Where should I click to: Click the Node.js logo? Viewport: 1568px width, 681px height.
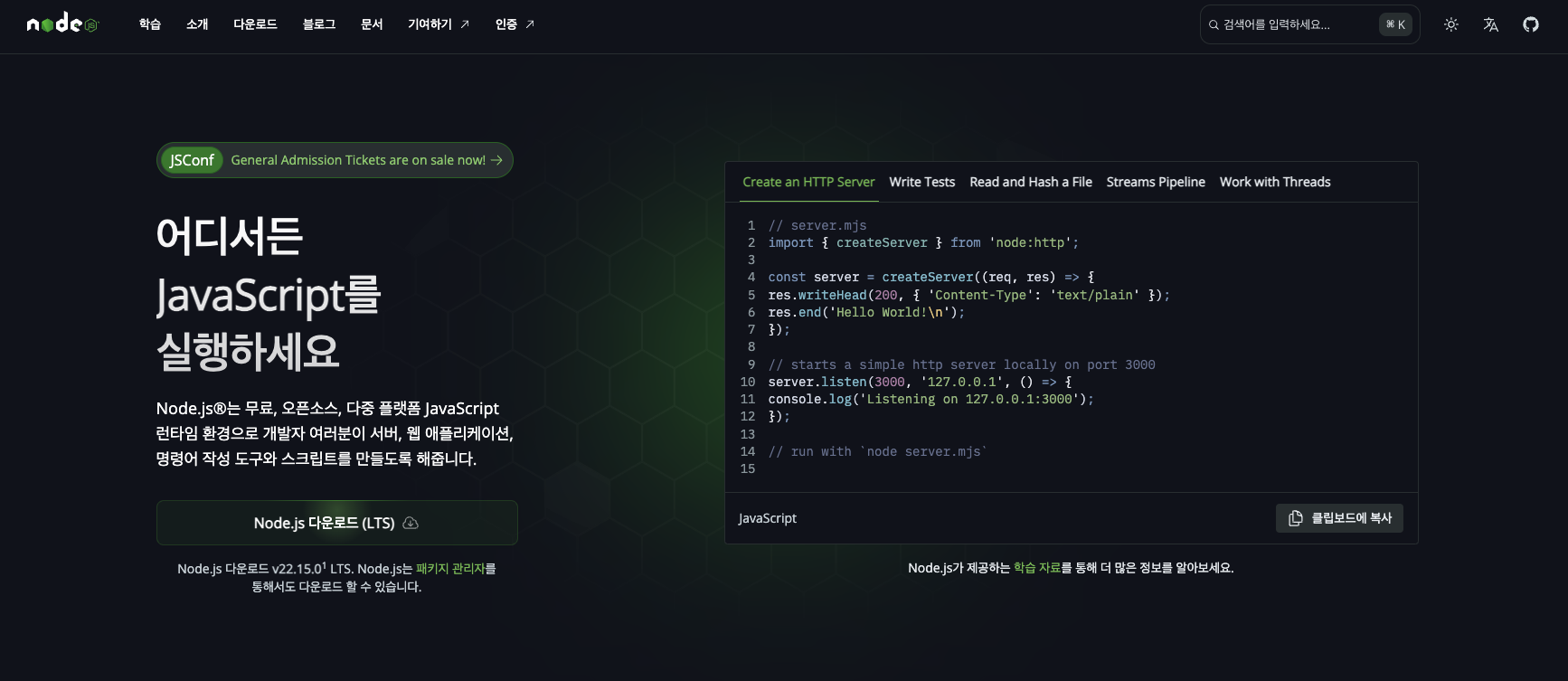coord(62,24)
